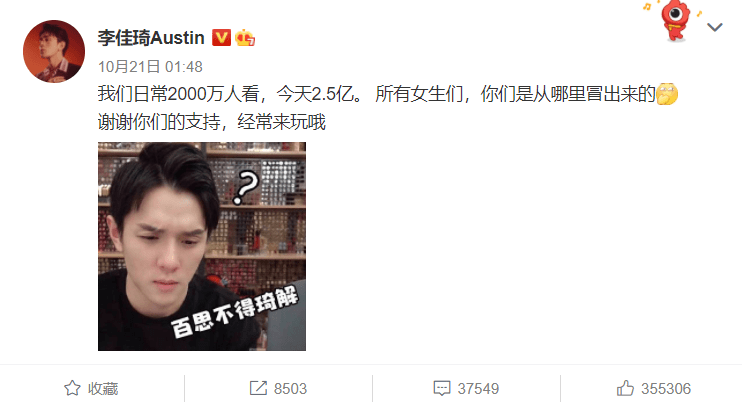Click the crown membership badge
The image size is (742, 406).
[x=245, y=38]
